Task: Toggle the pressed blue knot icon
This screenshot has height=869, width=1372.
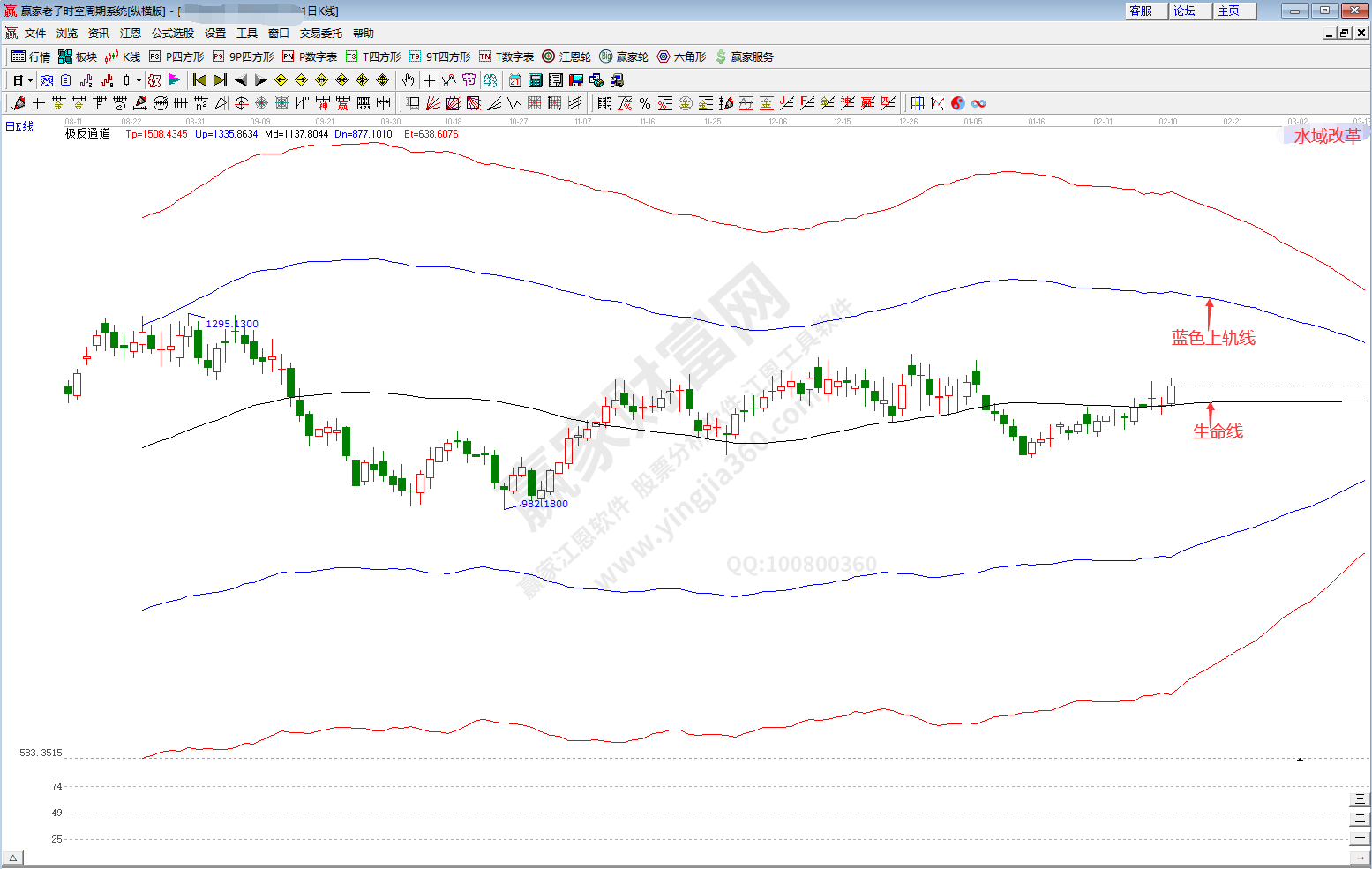Action: coord(47,80)
